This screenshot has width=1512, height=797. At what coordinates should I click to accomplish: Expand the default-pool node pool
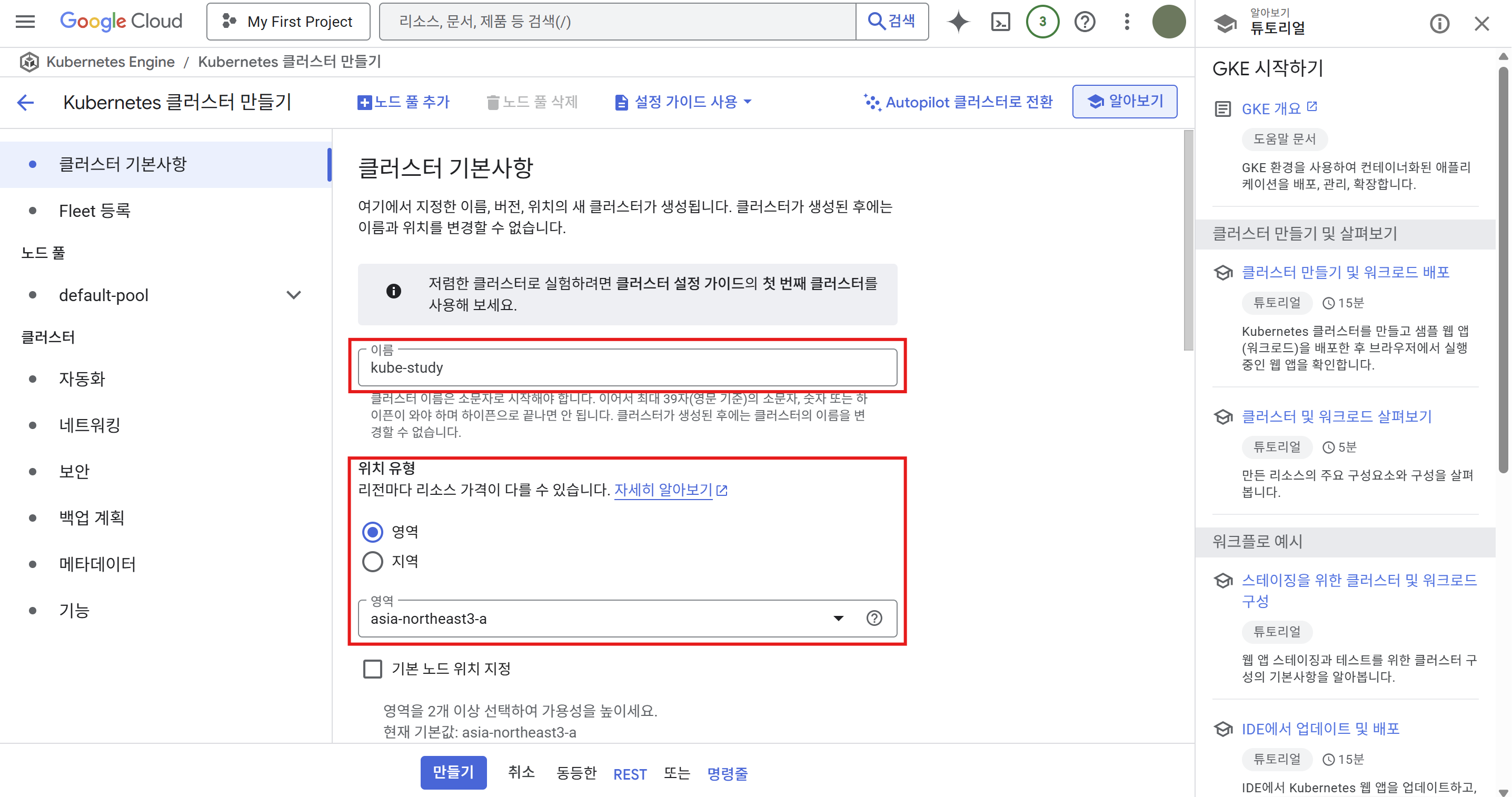coord(293,295)
